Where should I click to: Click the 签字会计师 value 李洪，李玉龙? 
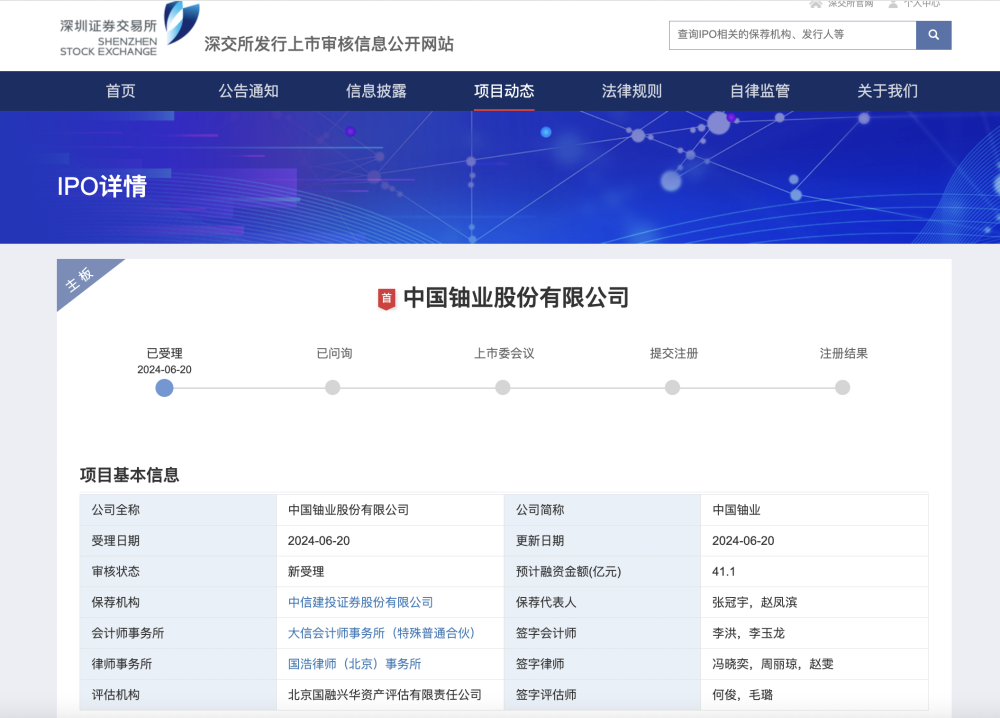click(x=749, y=633)
